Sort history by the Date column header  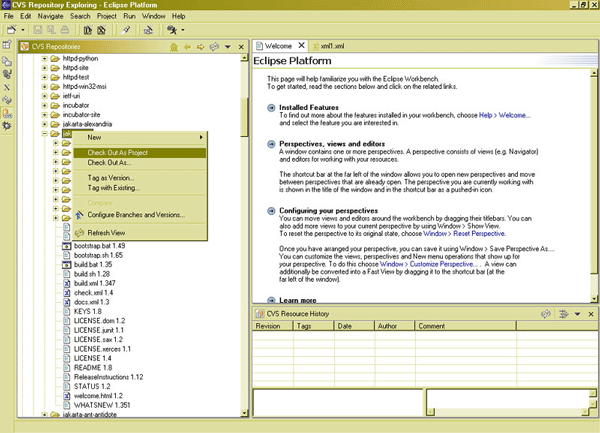(354, 326)
